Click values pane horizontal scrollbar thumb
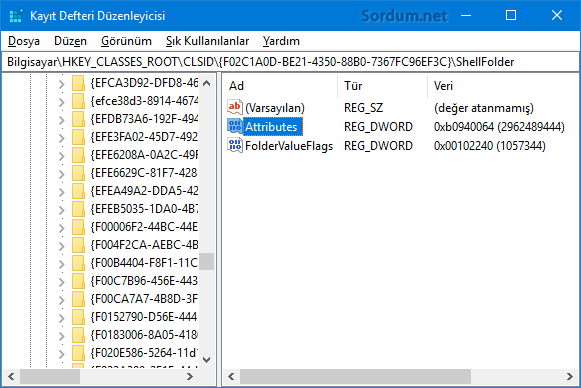581x388 pixels. coord(355,377)
